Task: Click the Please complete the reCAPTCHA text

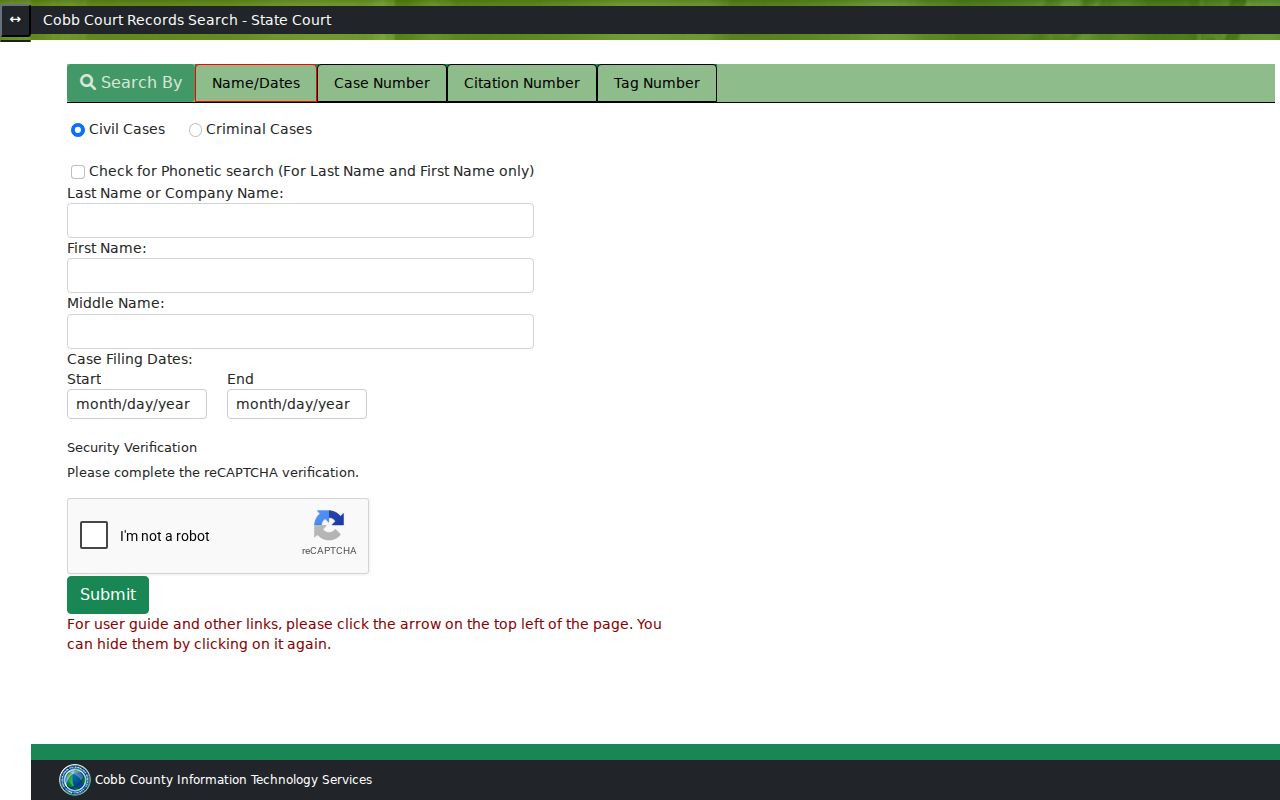Action: [213, 472]
